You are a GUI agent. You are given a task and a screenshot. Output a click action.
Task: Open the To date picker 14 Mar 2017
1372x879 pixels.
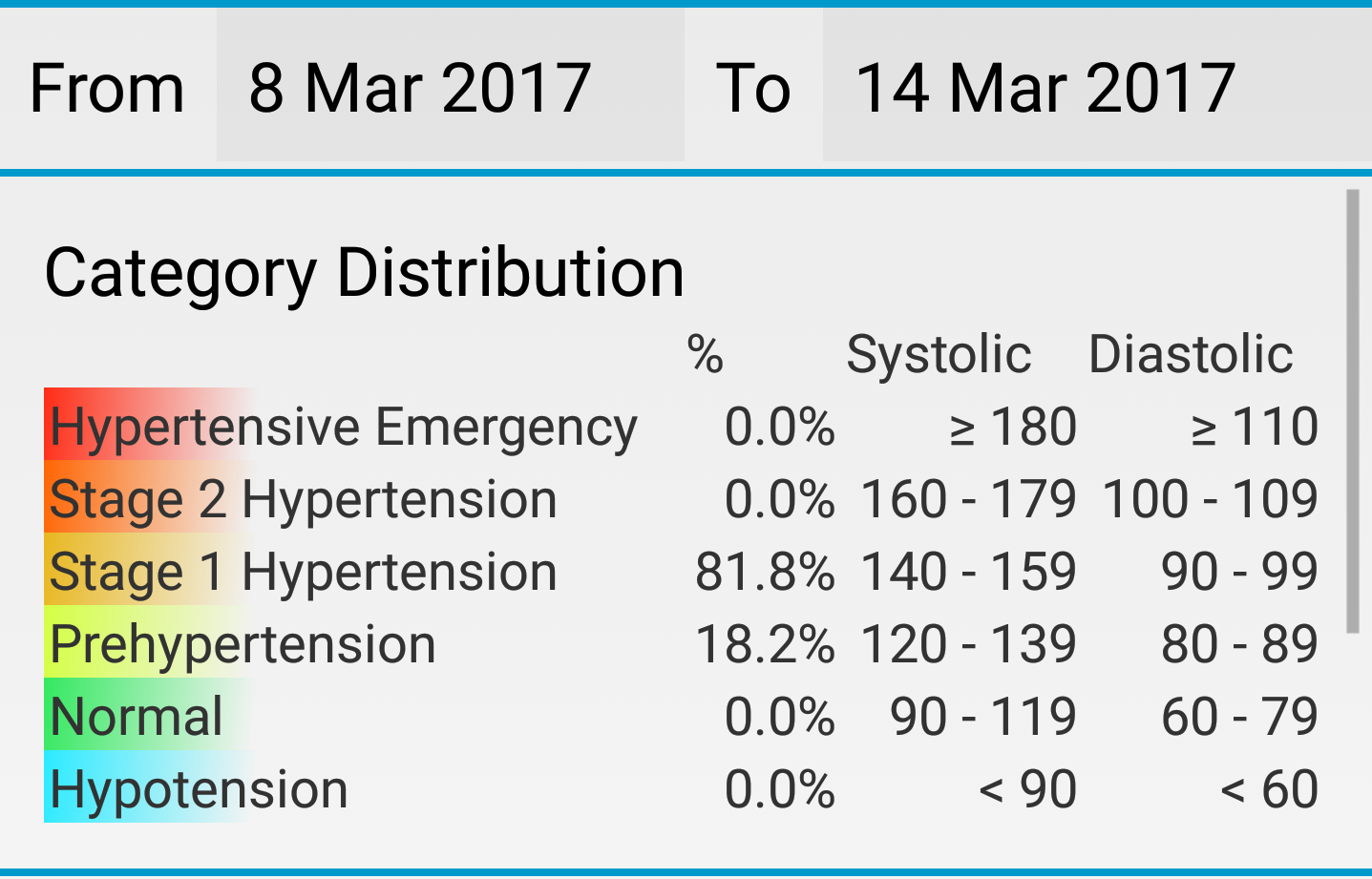click(1097, 87)
